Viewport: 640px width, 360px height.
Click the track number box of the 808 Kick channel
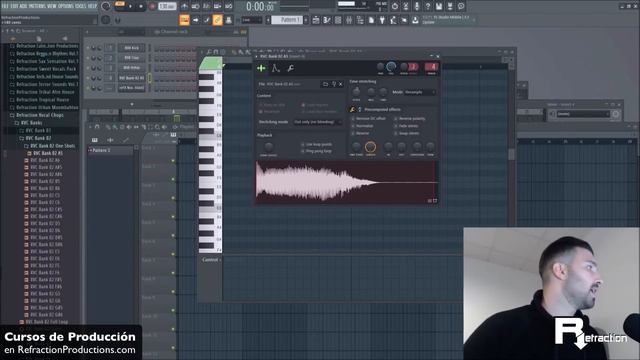(109, 48)
